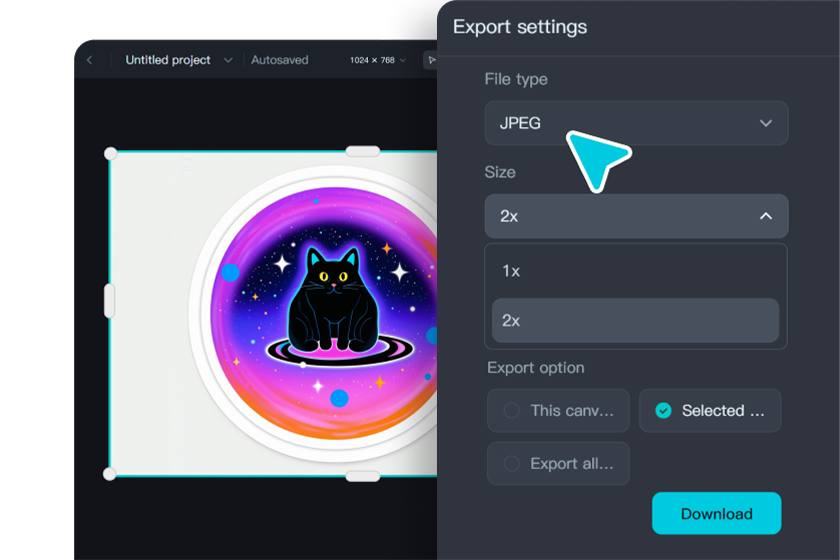Click the bottom edge selection handle

pos(363,476)
